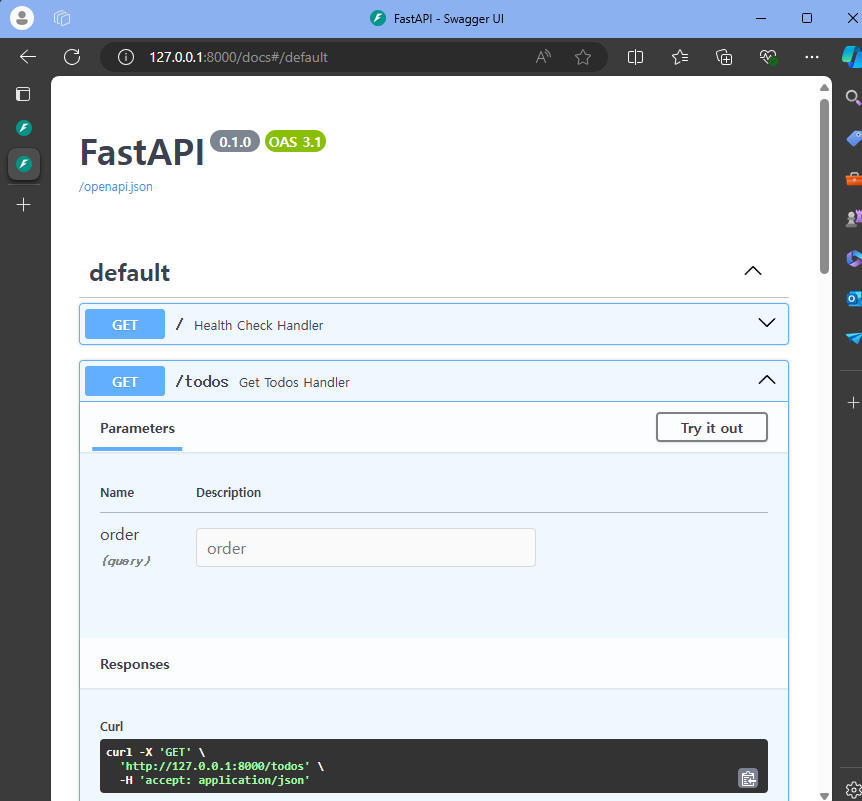Open Microsoft 365 in sidebar
Image resolution: width=862 pixels, height=801 pixels.
pyautogui.click(x=854, y=258)
